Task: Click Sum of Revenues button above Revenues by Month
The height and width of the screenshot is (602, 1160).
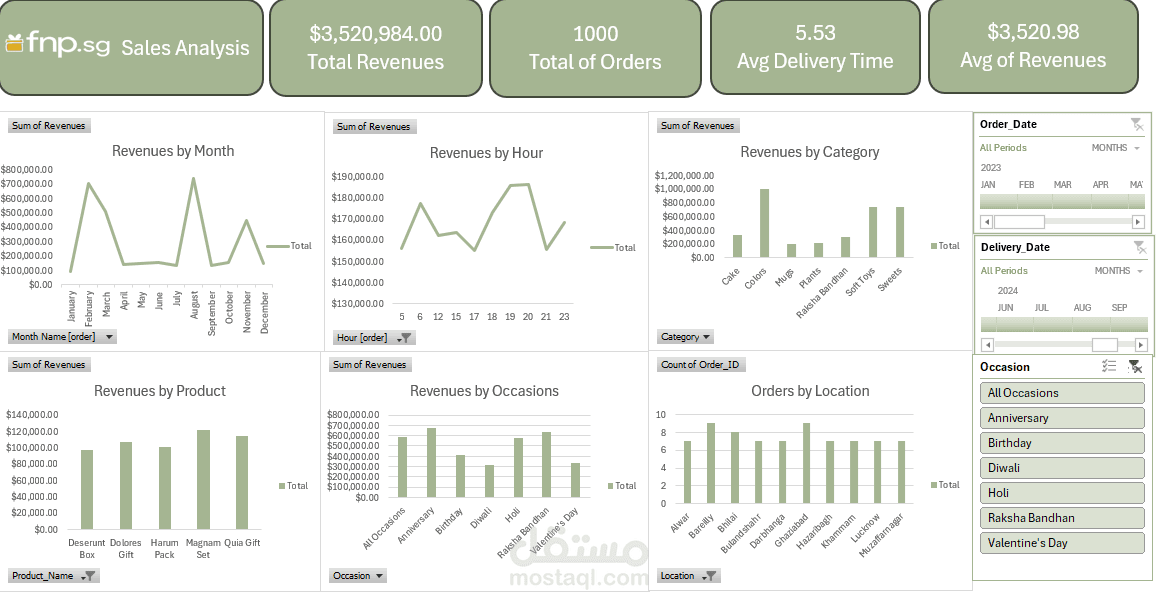Action: point(49,125)
